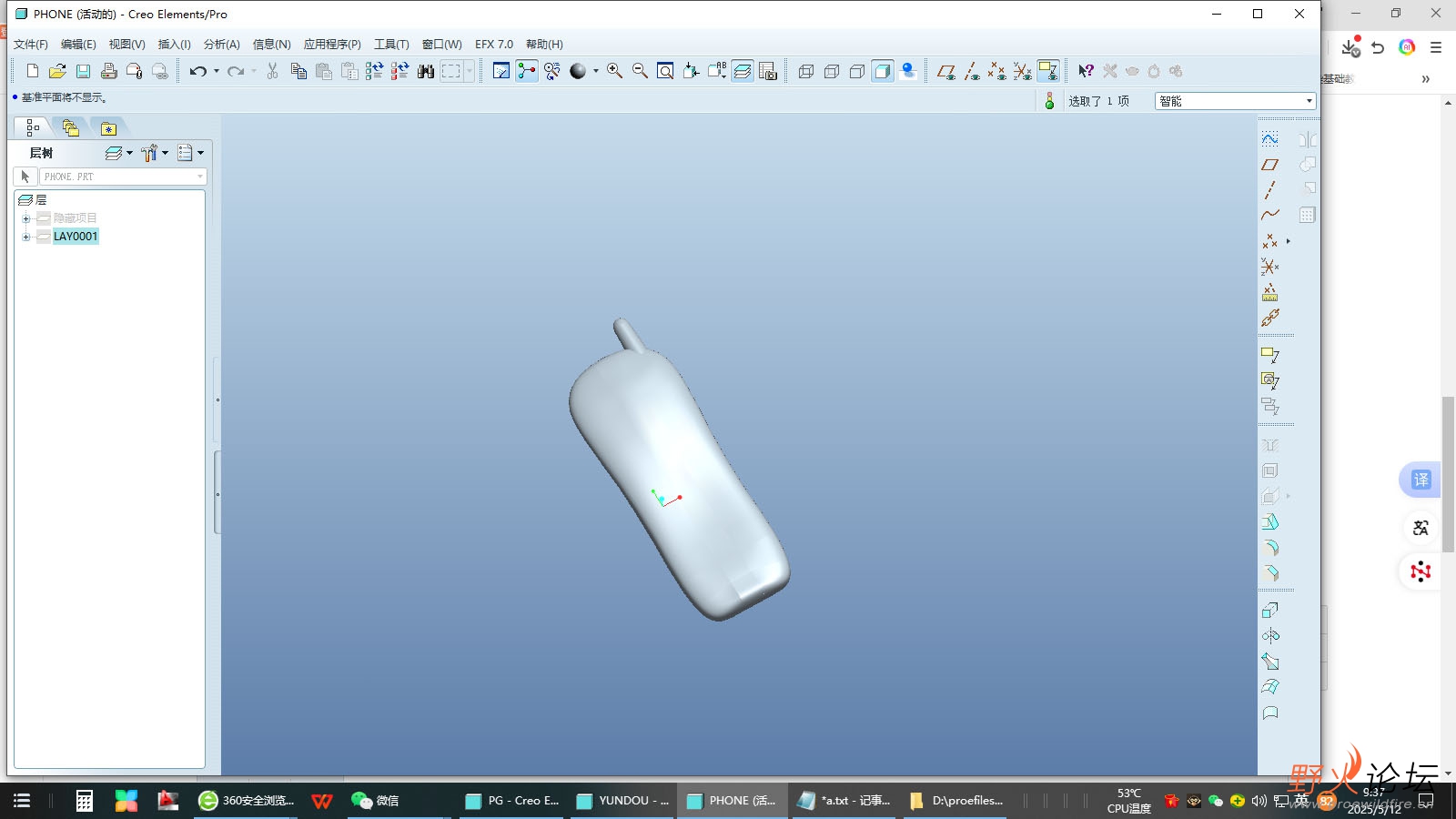Open the 插入(I) menu
1456x819 pixels.
pyautogui.click(x=174, y=44)
